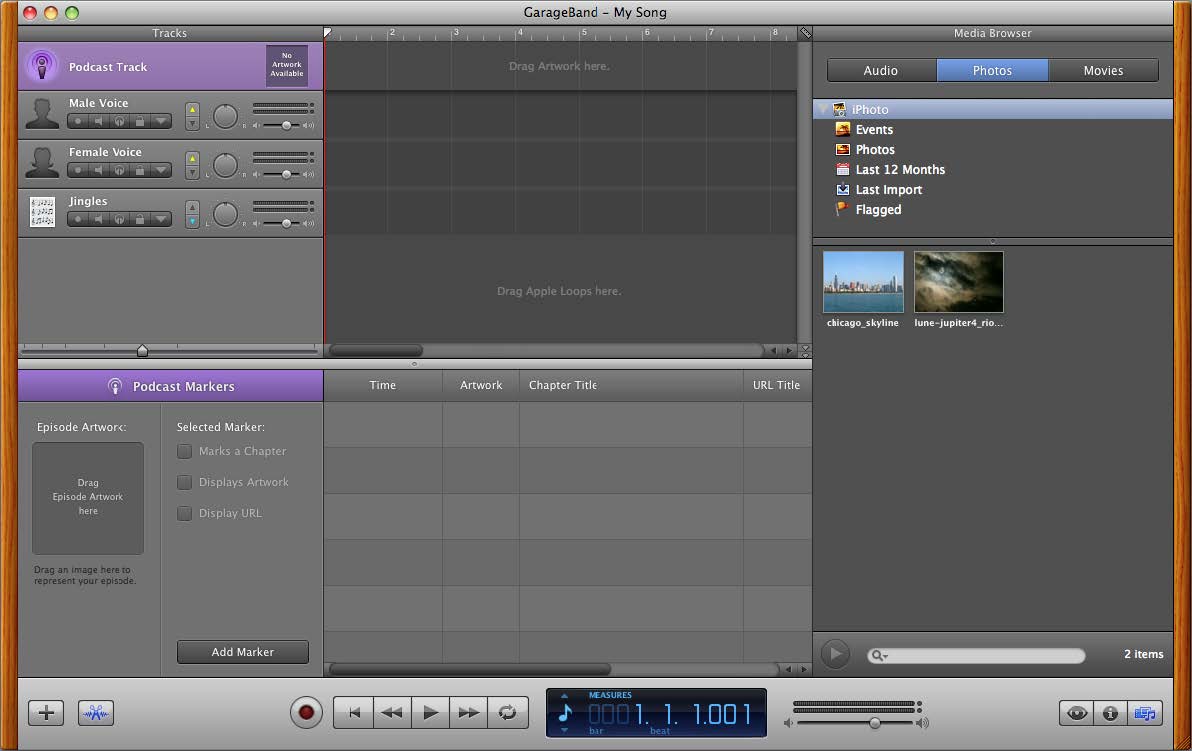Lock the Female Voice track
This screenshot has height=751, width=1192.
coord(140,170)
